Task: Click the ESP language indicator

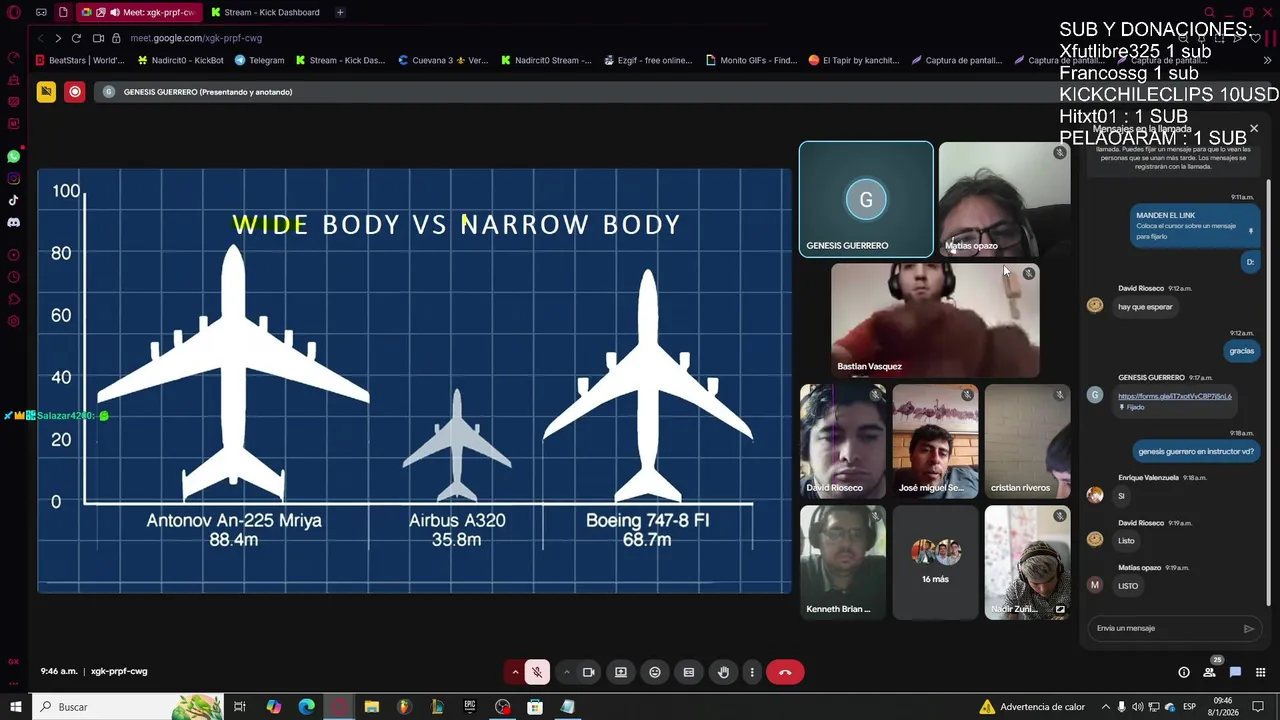Action: 1189,707
